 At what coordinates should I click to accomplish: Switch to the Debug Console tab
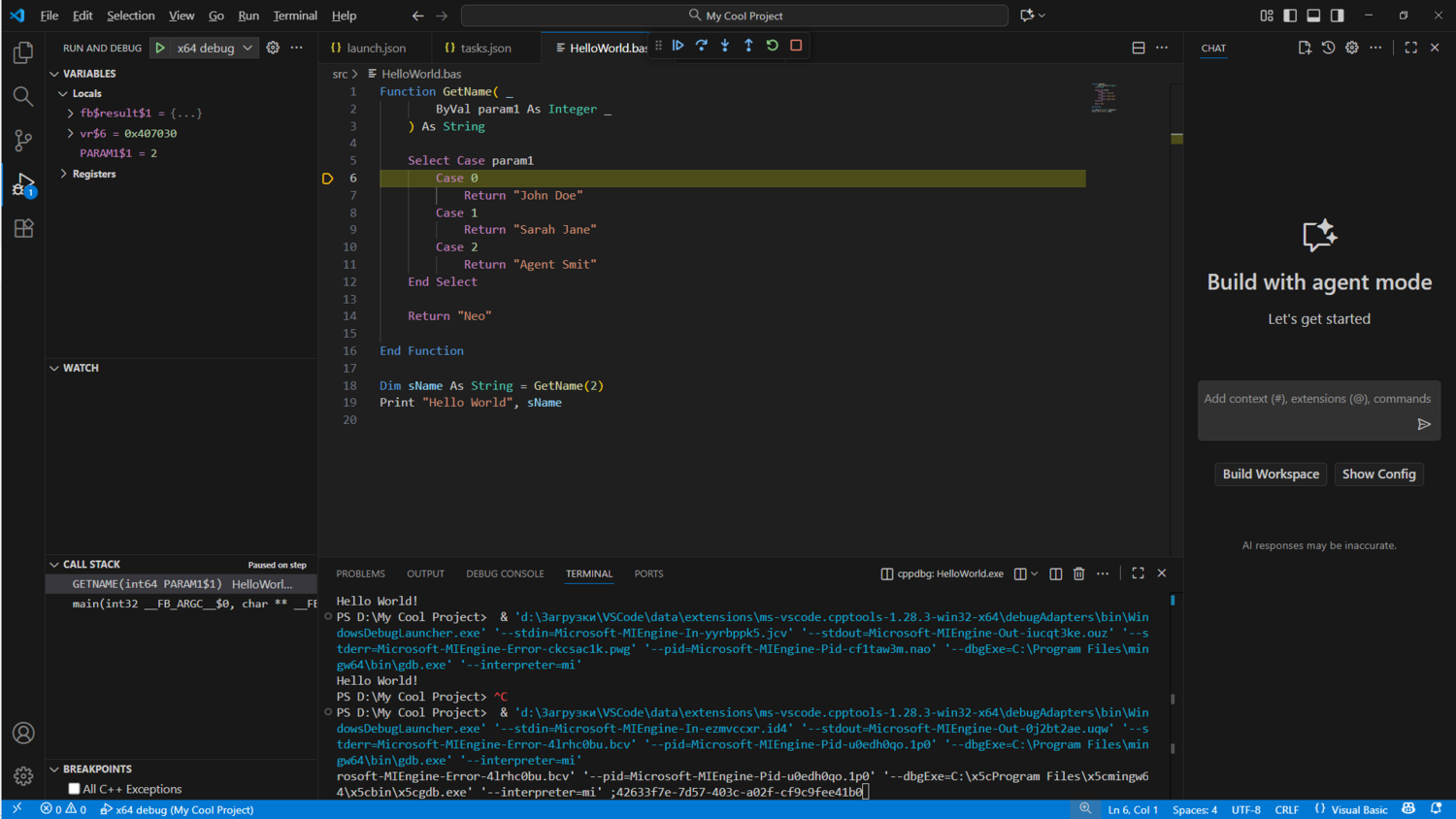pos(505,573)
